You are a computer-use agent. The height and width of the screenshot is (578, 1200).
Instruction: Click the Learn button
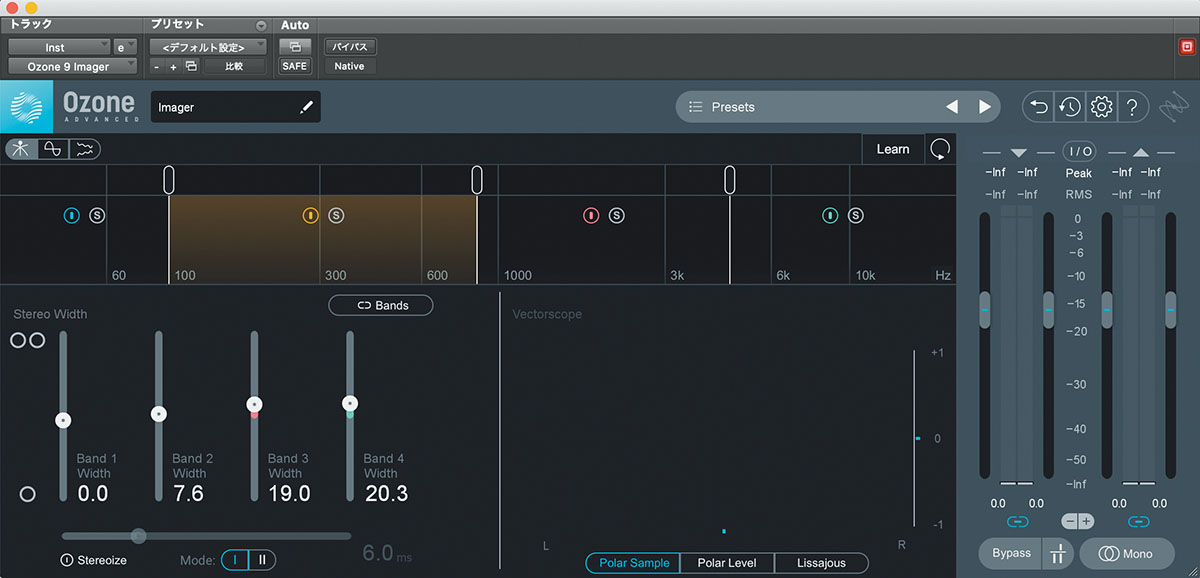pyautogui.click(x=893, y=149)
